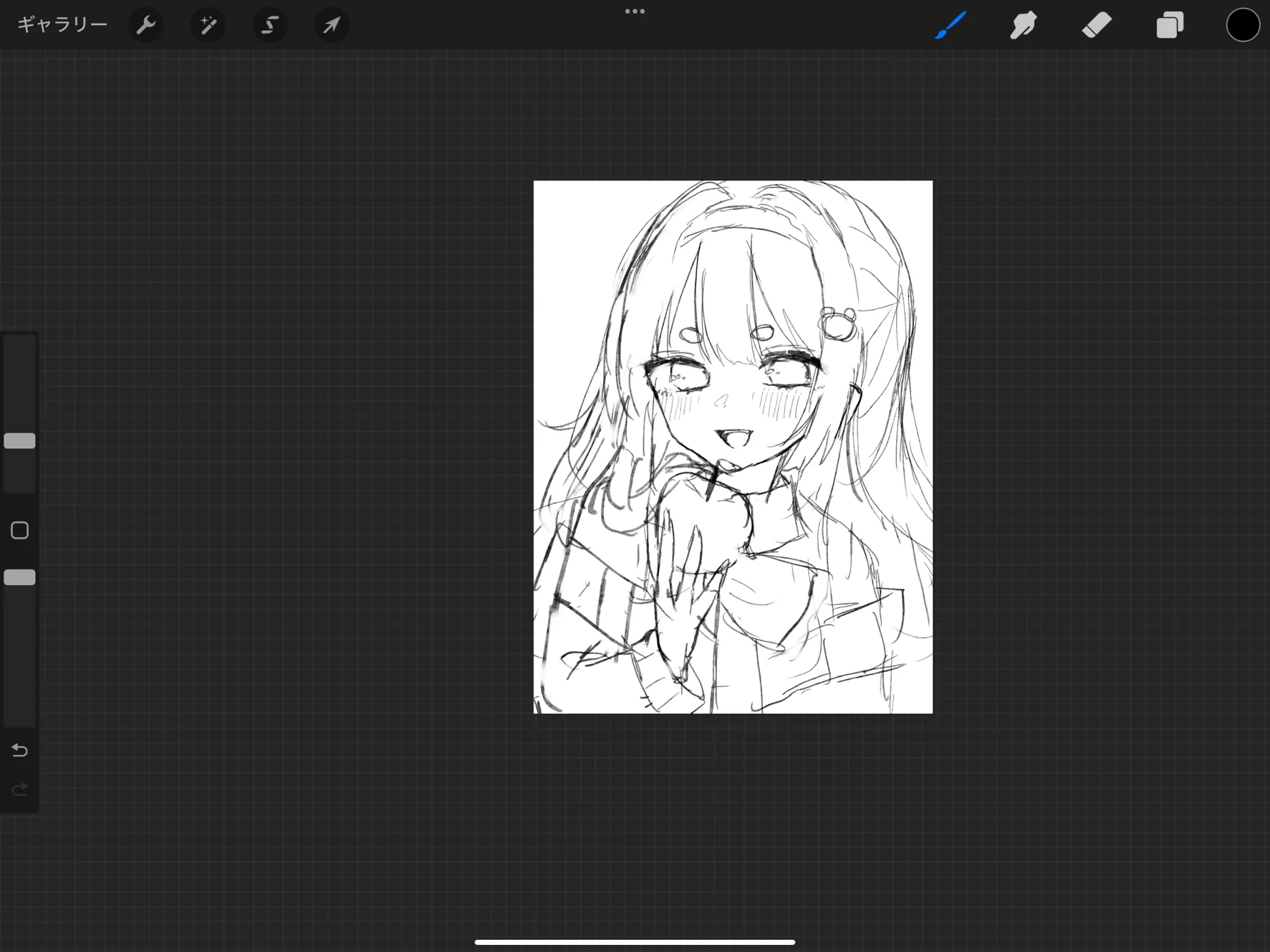Screen dimensions: 1270x952
Task: Open the black color swatch picker
Action: tap(1243, 25)
